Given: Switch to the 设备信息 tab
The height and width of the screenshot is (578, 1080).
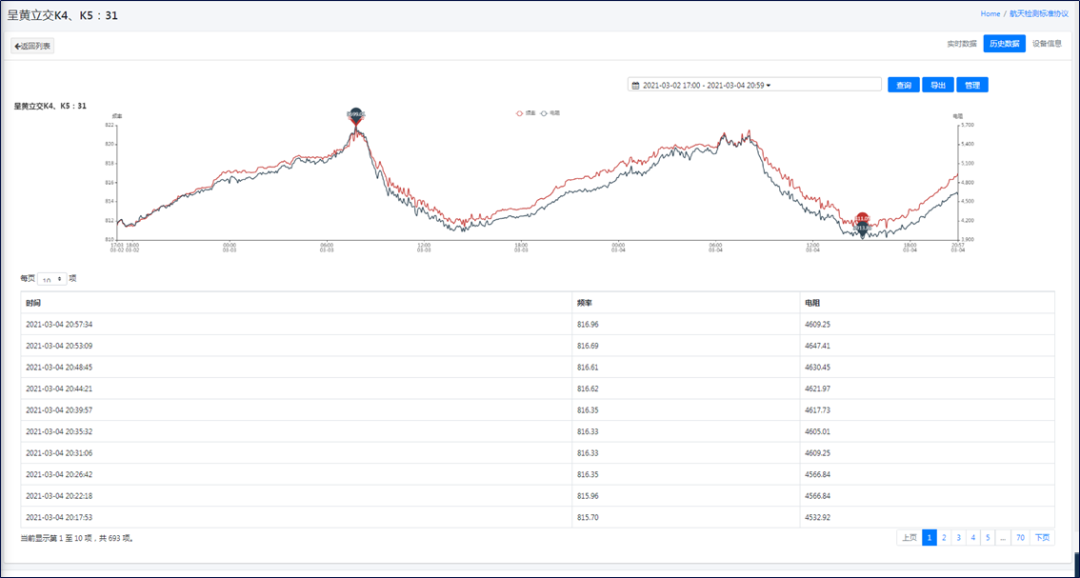Looking at the screenshot, I should tap(1047, 44).
